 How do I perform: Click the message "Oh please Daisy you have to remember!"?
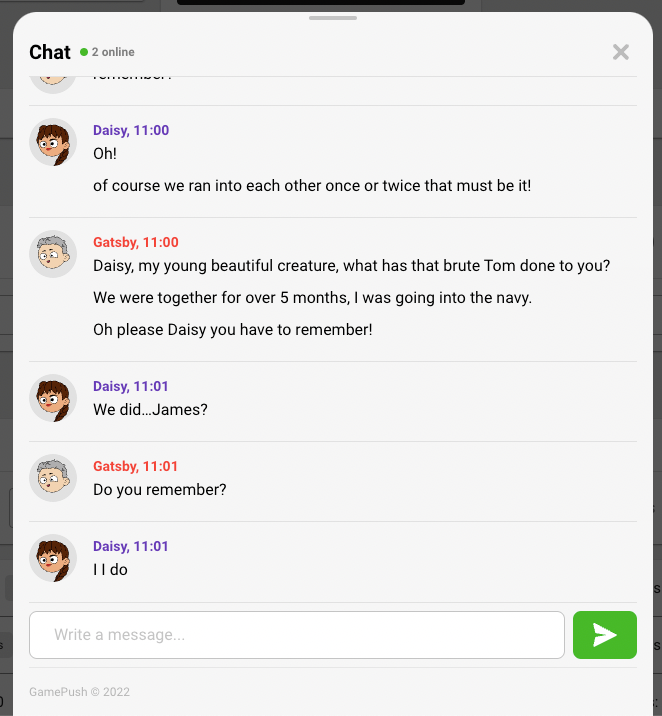point(232,329)
